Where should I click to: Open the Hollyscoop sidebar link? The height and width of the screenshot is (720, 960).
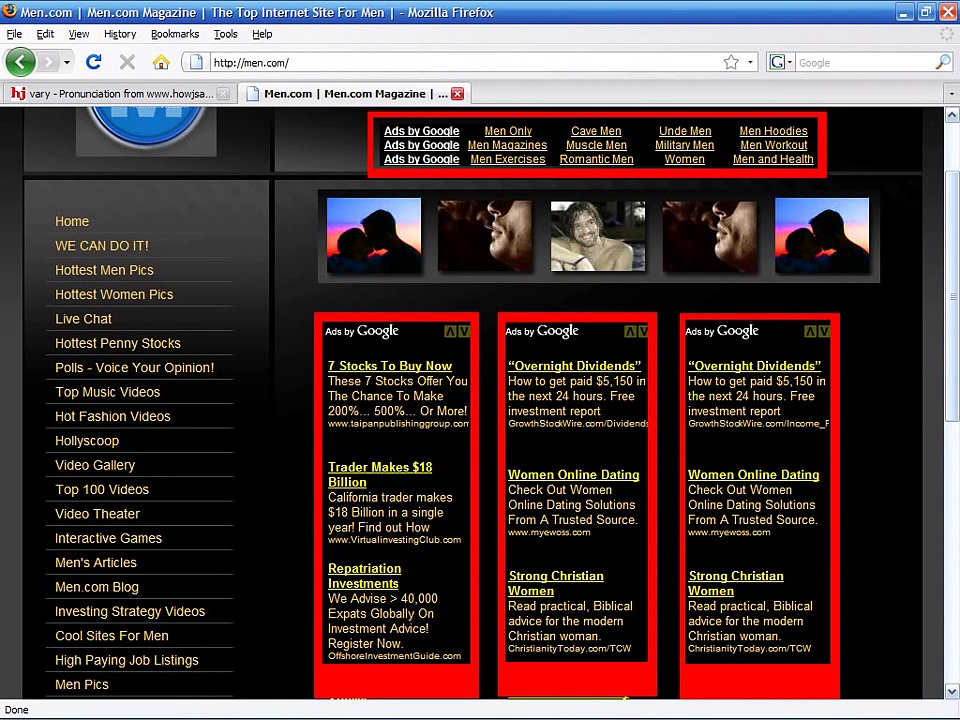[x=87, y=441]
